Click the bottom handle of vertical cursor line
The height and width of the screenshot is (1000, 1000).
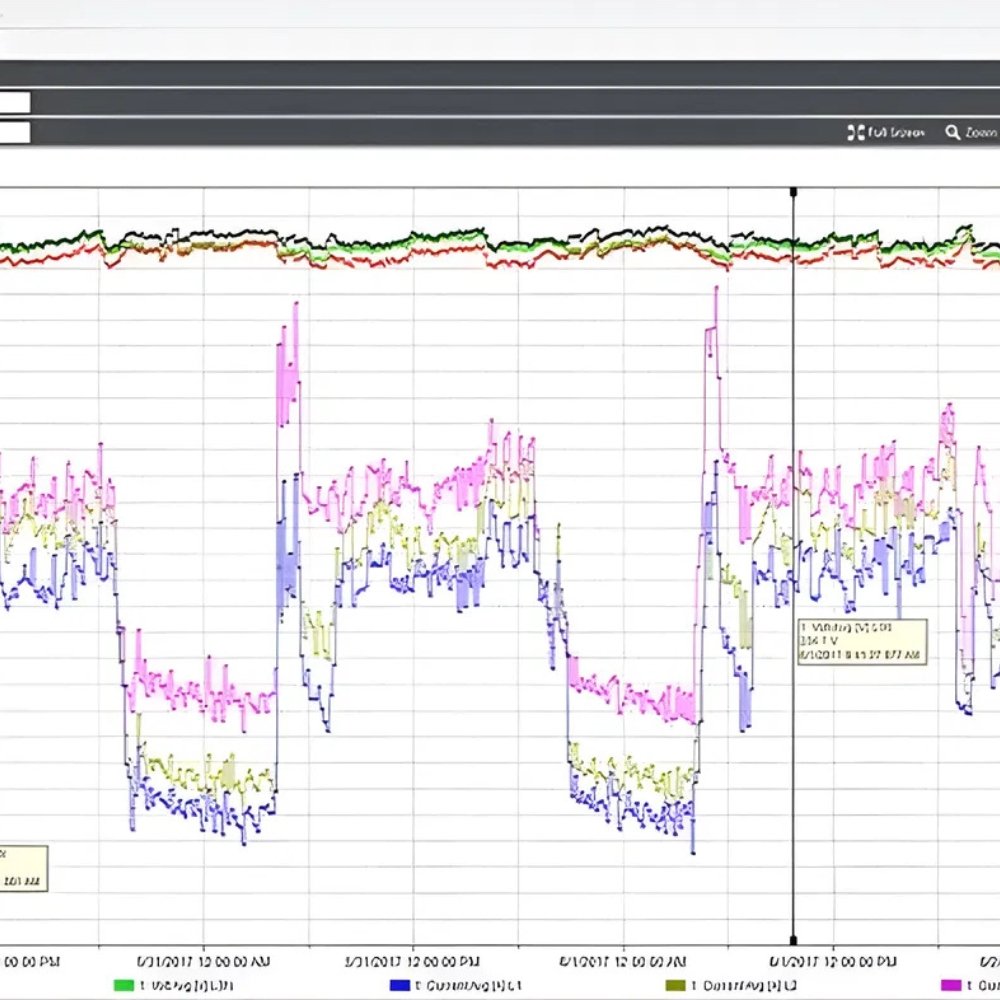(x=794, y=940)
